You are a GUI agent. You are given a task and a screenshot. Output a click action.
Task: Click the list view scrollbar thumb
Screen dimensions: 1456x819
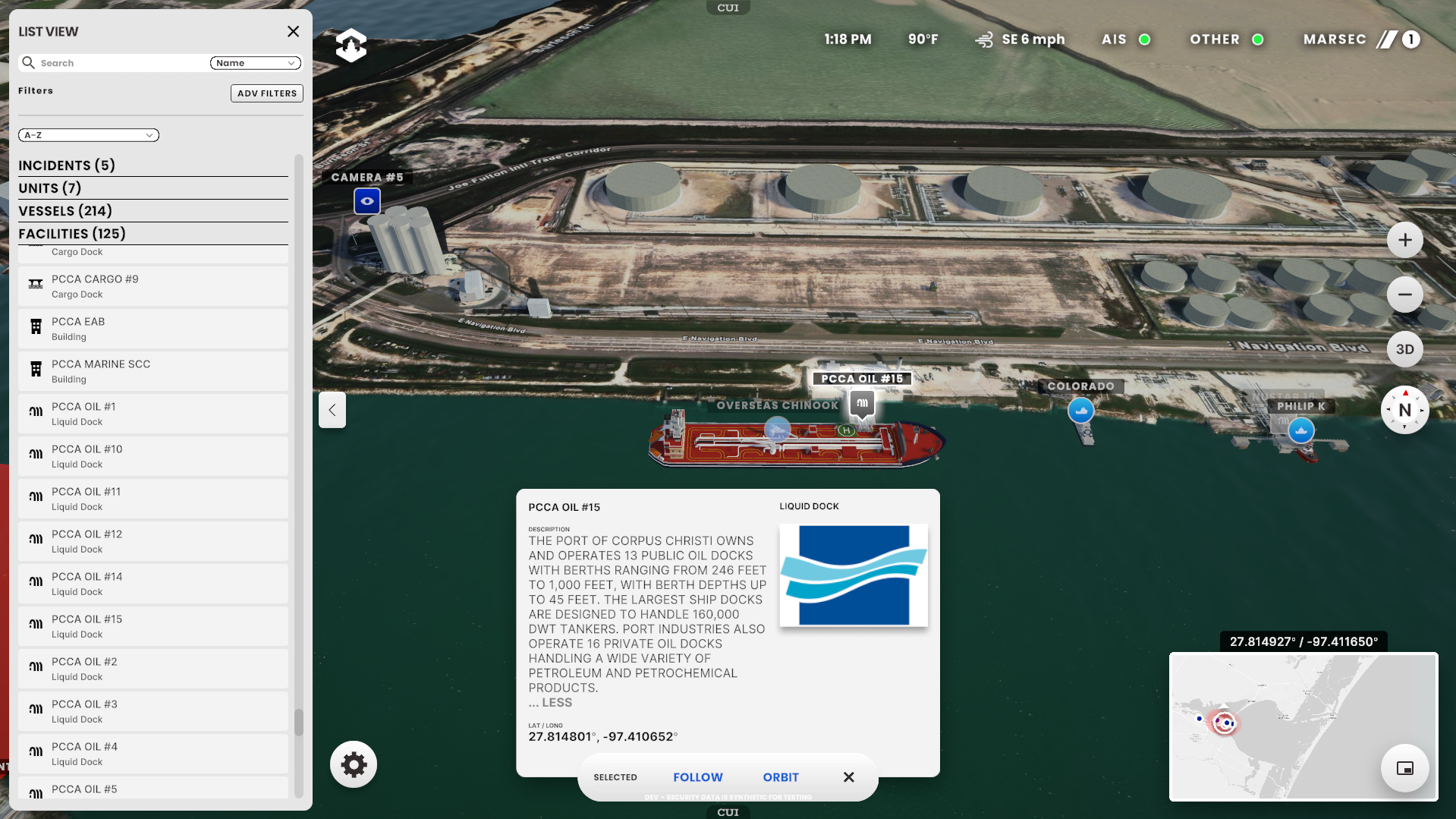[x=299, y=722]
